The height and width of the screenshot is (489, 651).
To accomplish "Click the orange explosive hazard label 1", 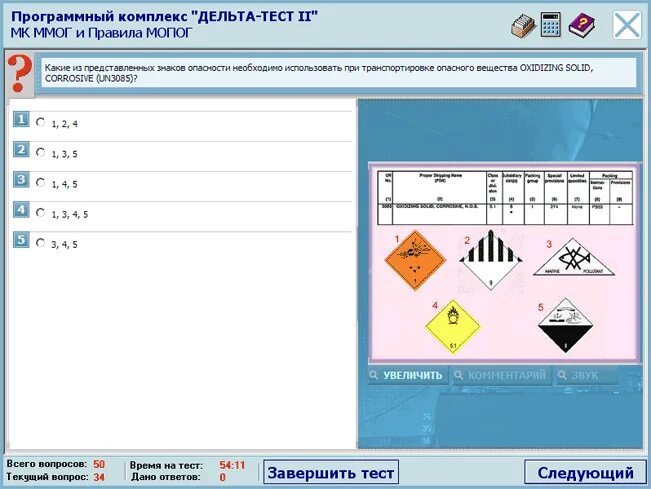I will pyautogui.click(x=416, y=260).
